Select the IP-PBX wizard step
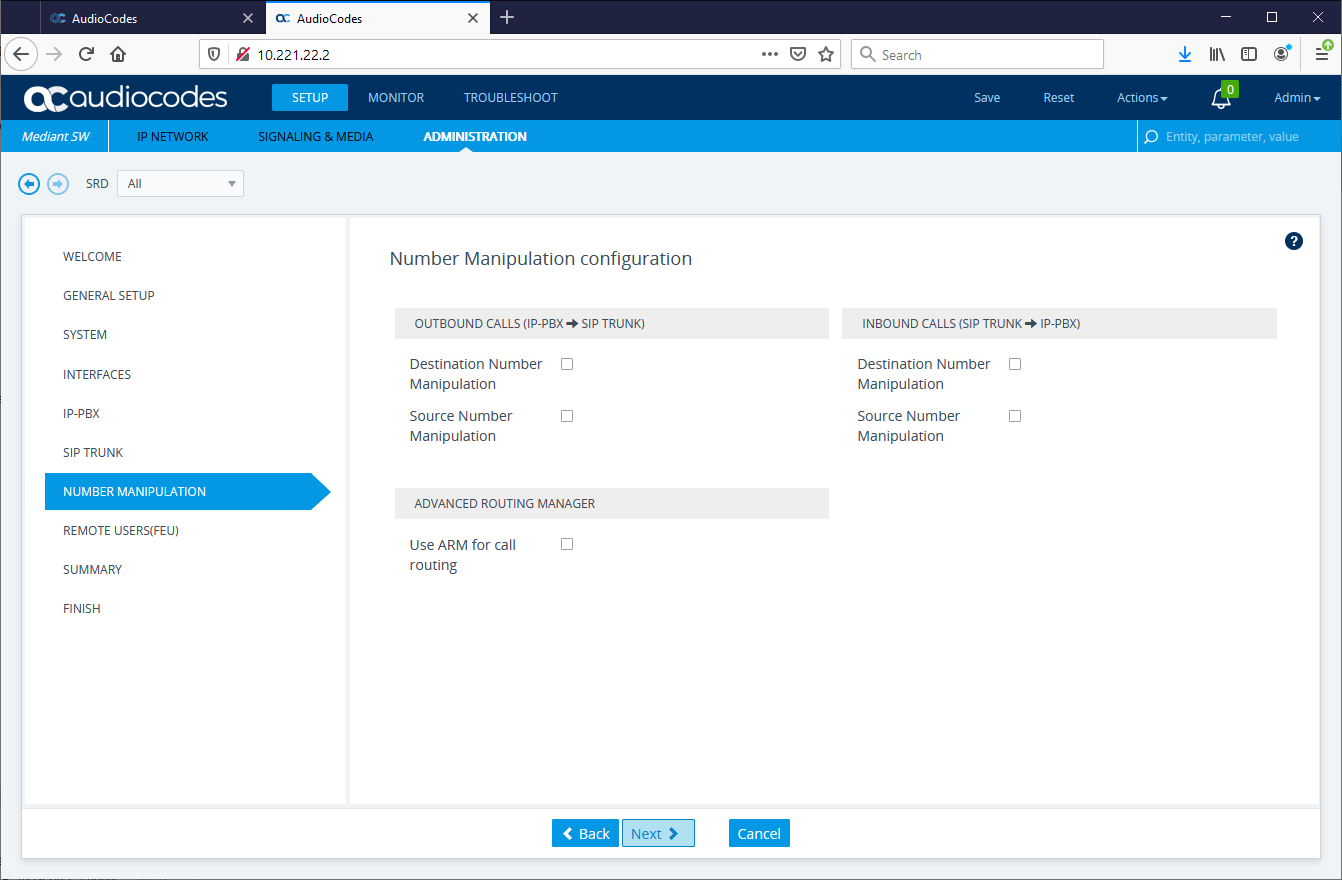 [x=81, y=413]
